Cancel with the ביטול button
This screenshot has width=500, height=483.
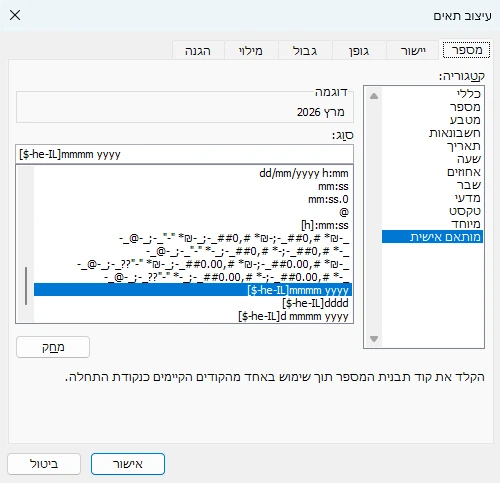[44, 464]
